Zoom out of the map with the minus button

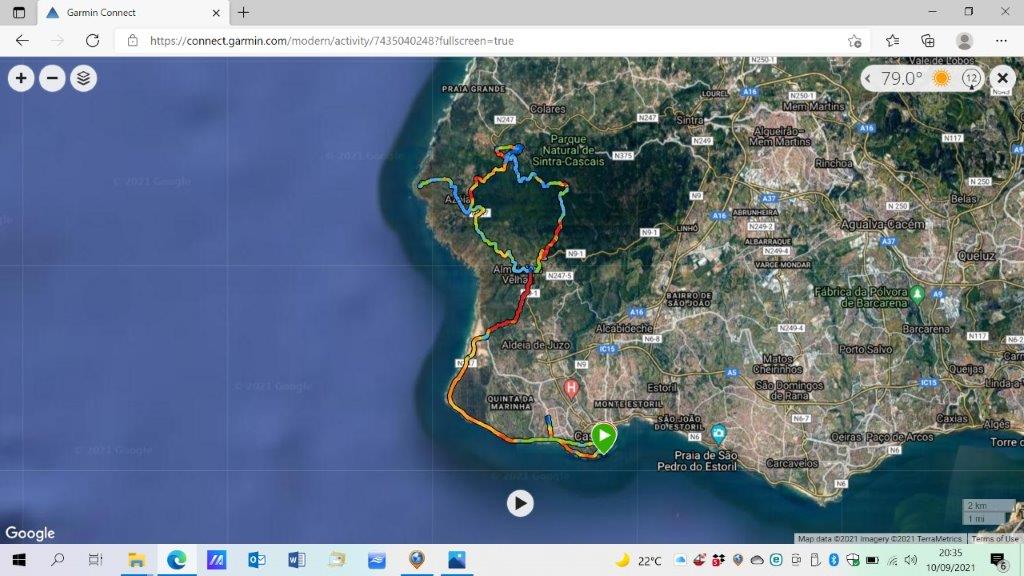click(x=52, y=78)
